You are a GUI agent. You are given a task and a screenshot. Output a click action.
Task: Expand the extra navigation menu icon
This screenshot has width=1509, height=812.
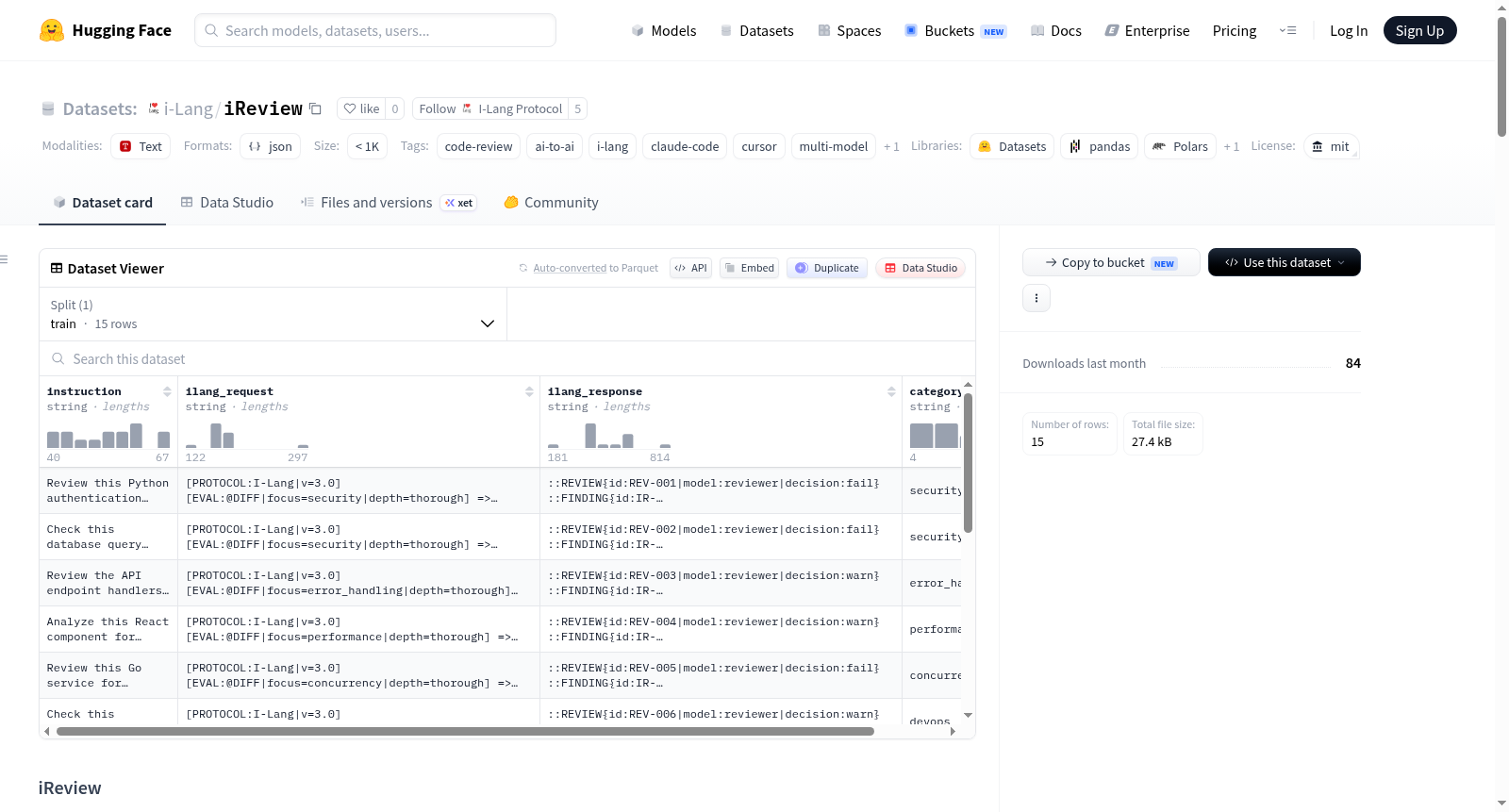point(1287,30)
